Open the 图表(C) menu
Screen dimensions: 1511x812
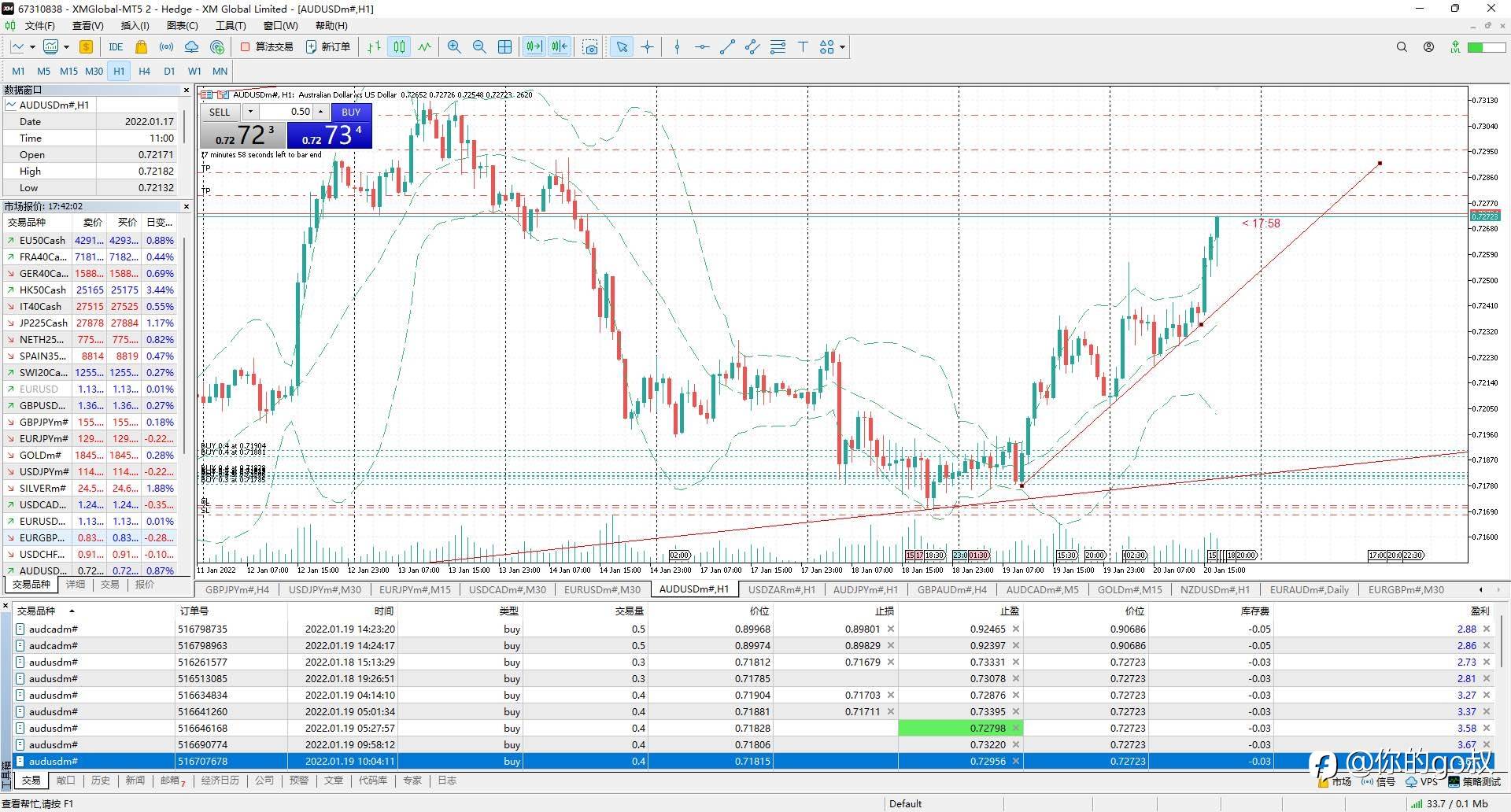click(x=182, y=25)
